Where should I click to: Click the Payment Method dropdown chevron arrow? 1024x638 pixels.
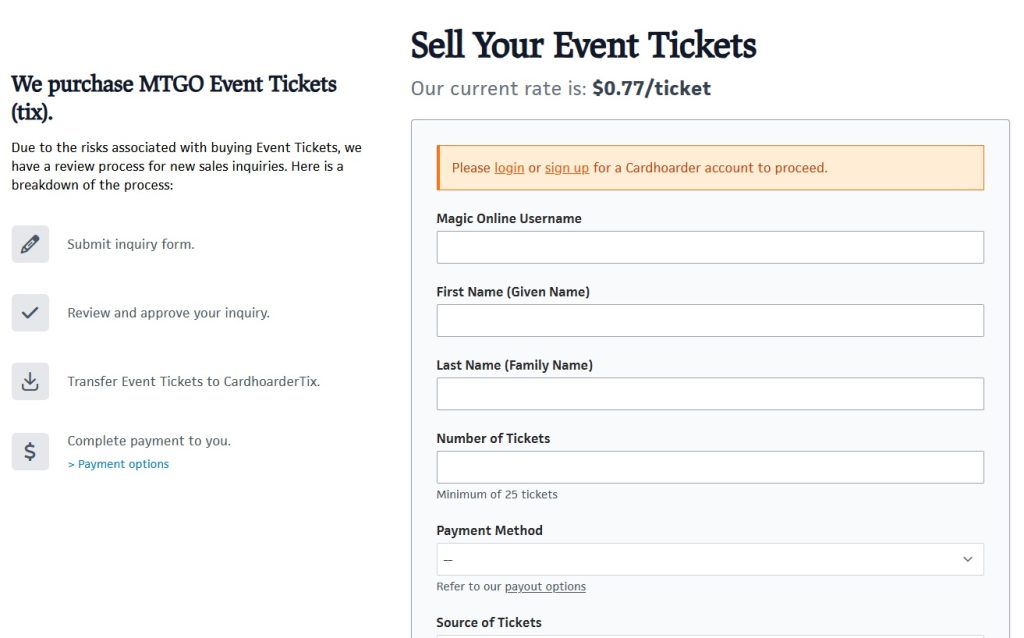point(967,559)
